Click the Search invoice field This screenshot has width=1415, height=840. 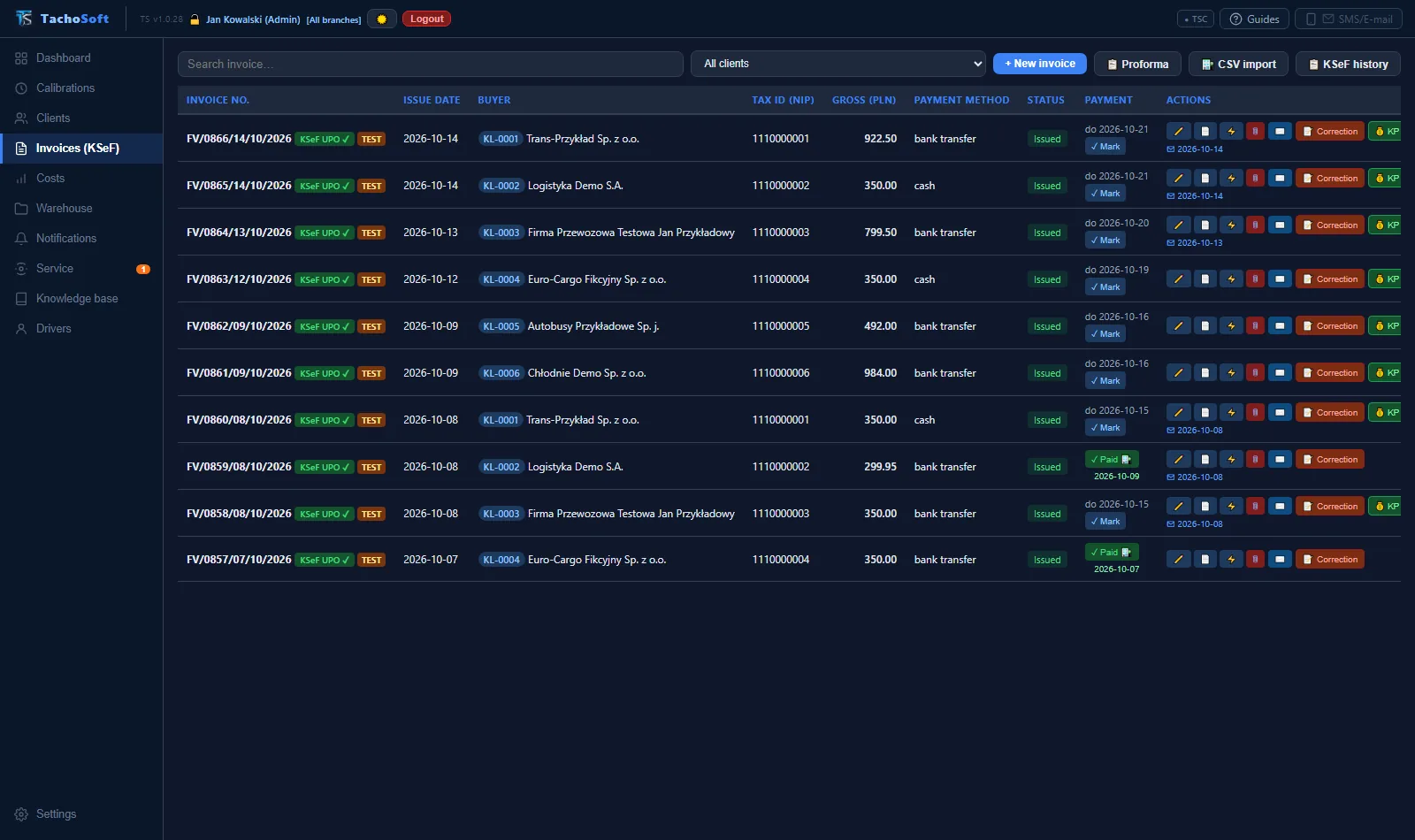point(431,65)
